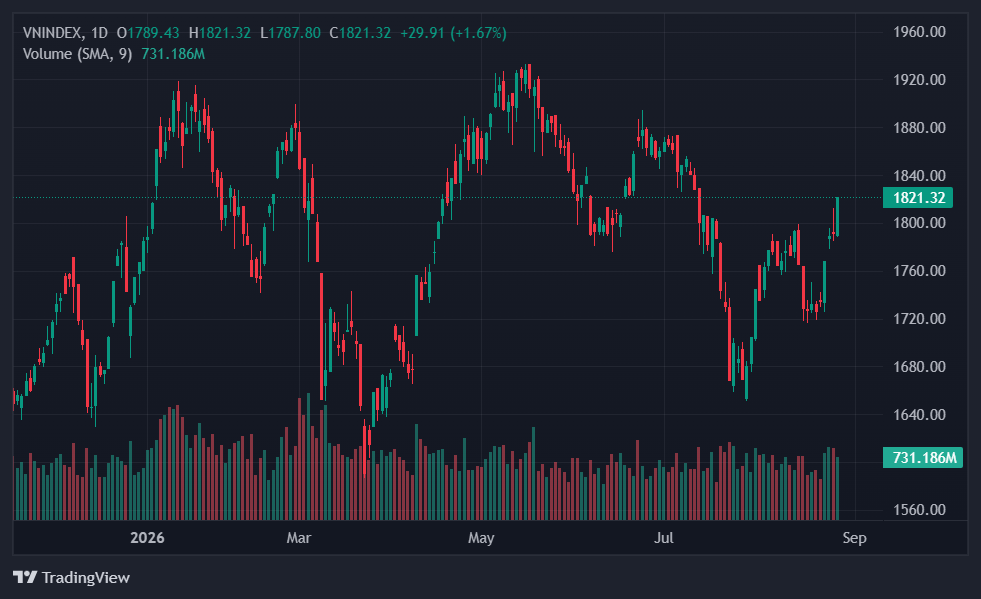Click the 1640.00 price axis label
The width and height of the screenshot is (981, 599).
tap(919, 414)
